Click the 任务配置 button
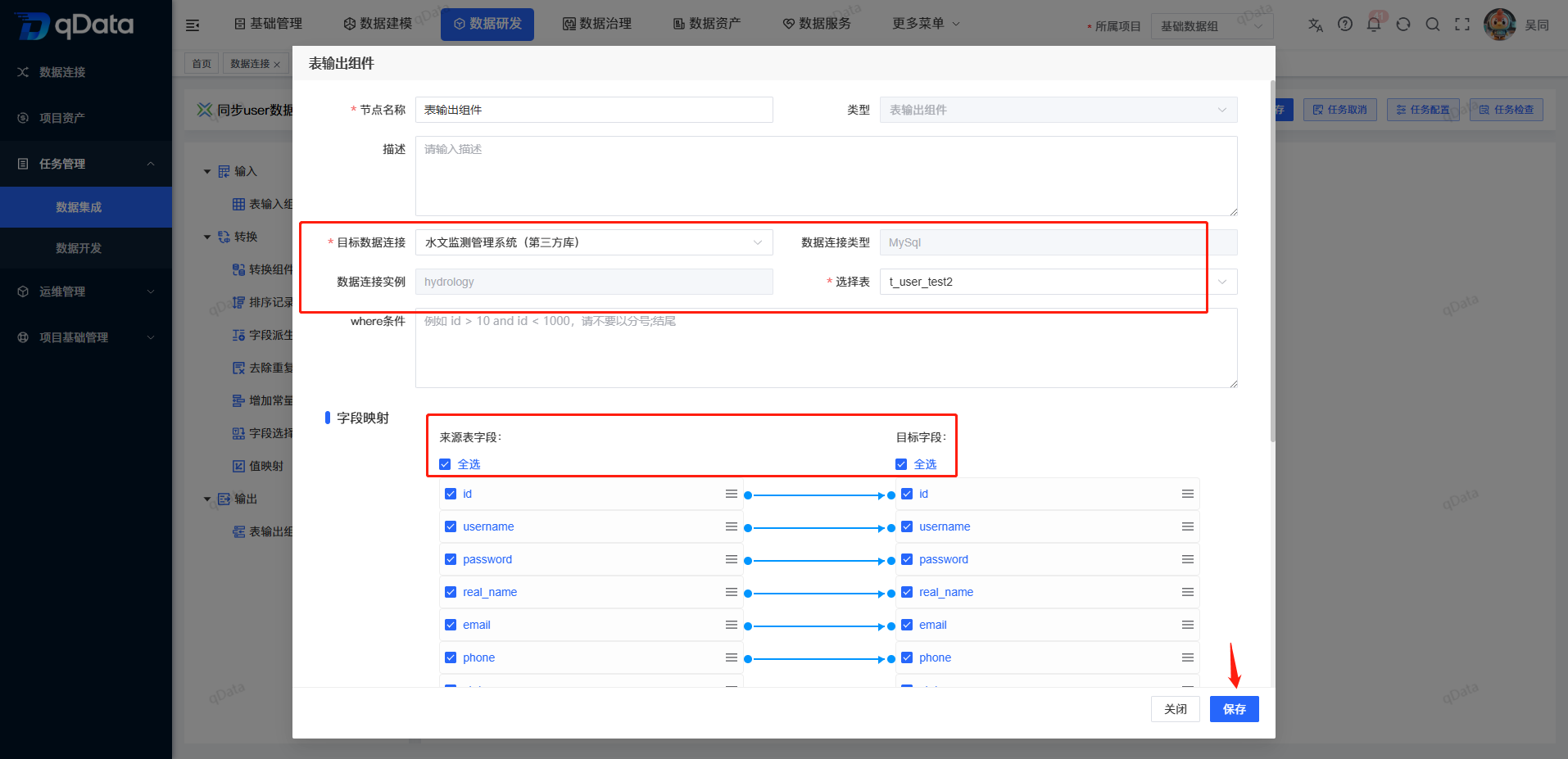 tap(1423, 110)
